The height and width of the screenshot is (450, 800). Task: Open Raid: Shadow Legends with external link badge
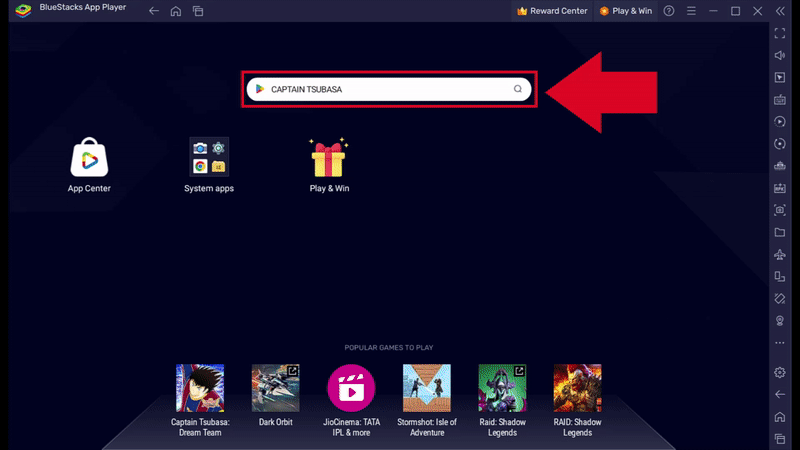pos(502,388)
